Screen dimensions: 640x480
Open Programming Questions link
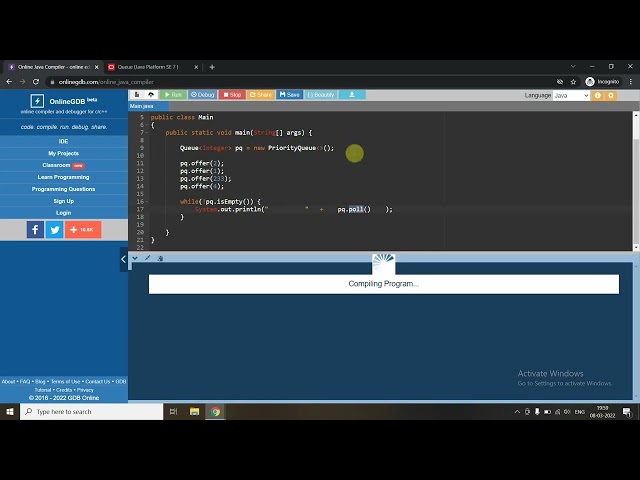(64, 189)
